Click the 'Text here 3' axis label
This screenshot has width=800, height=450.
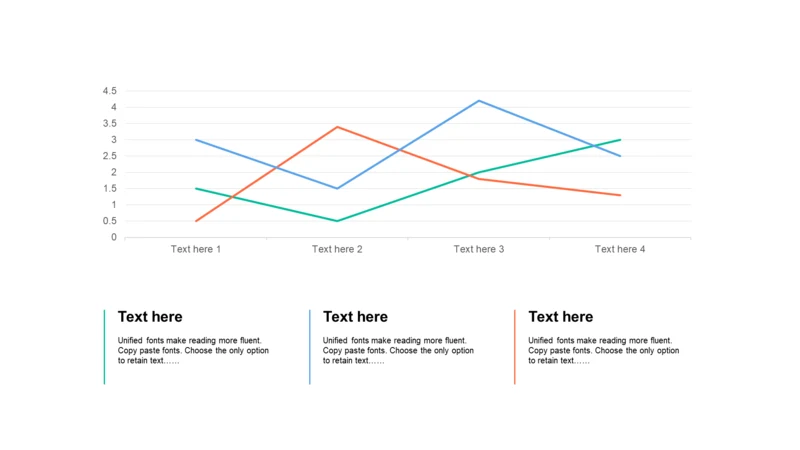(x=479, y=249)
